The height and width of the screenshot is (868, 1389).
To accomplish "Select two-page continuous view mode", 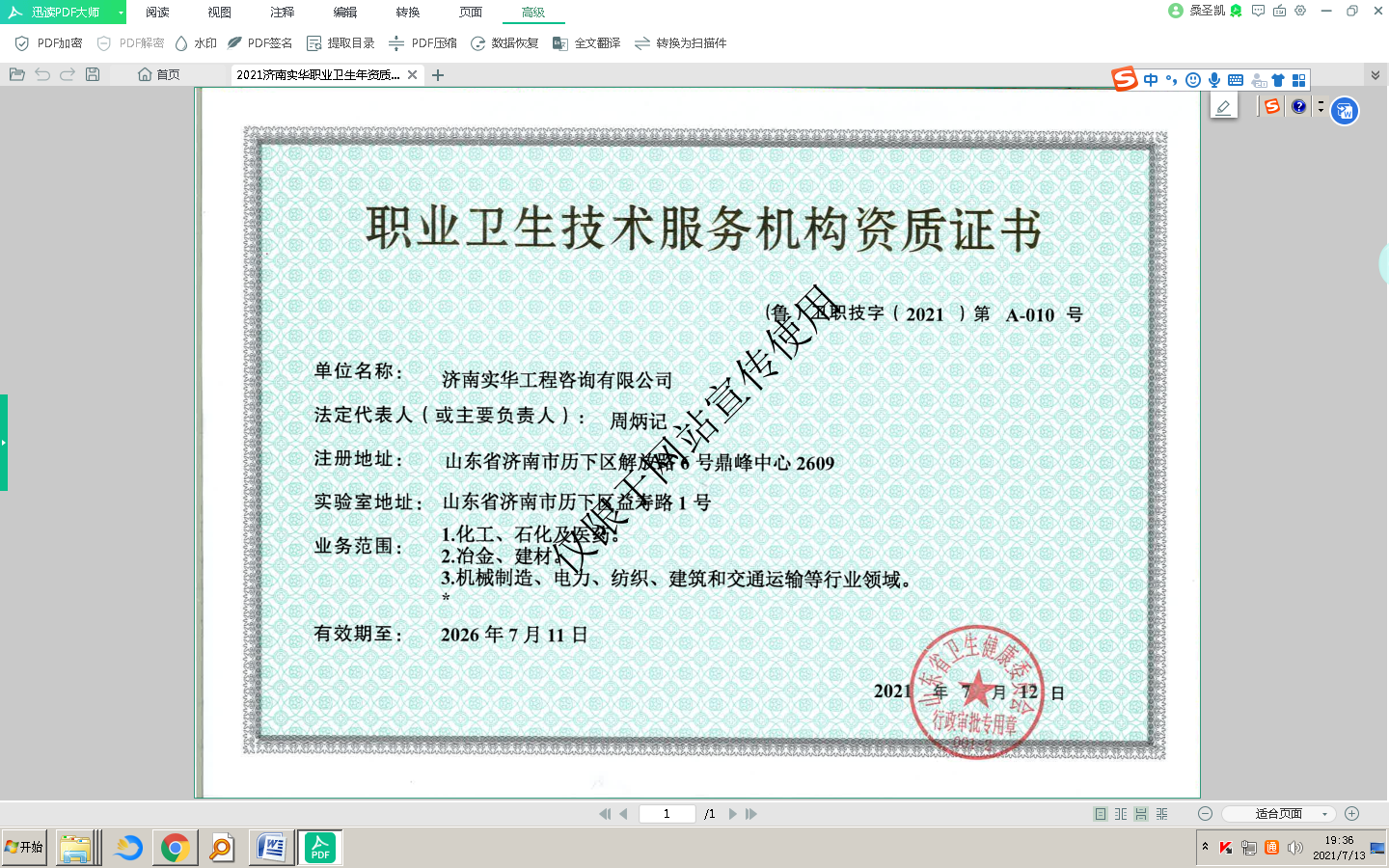I will click(1161, 814).
